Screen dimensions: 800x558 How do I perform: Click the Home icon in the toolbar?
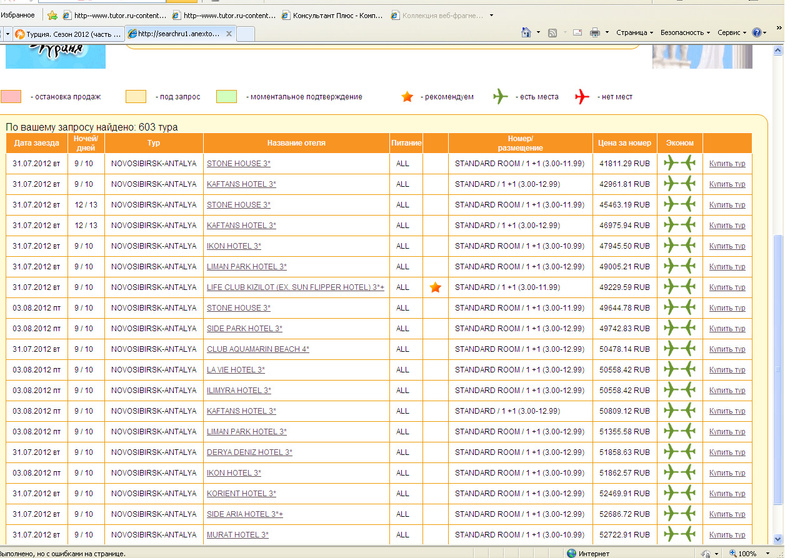[527, 33]
